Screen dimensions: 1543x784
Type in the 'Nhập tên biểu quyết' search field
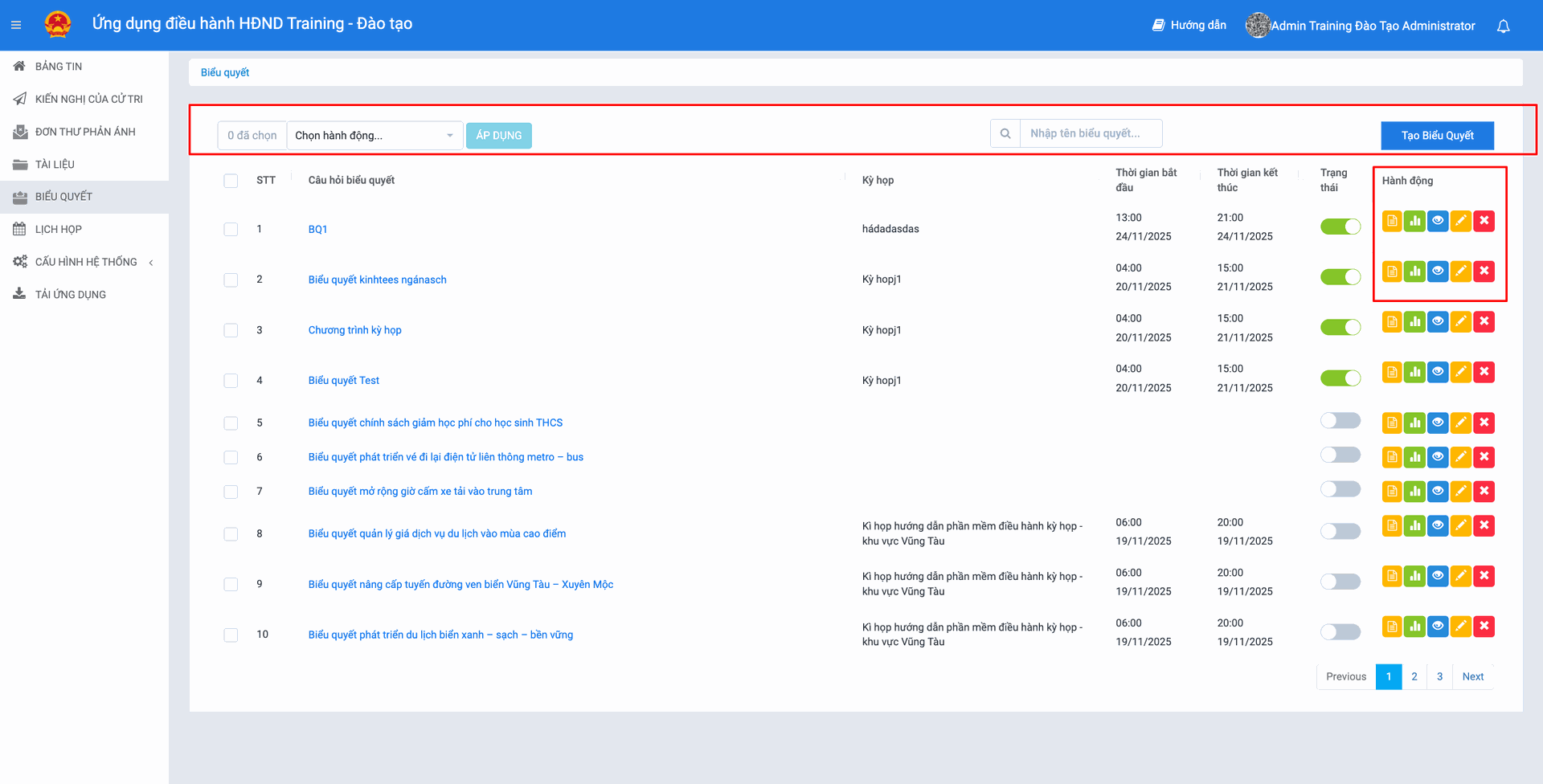1091,134
